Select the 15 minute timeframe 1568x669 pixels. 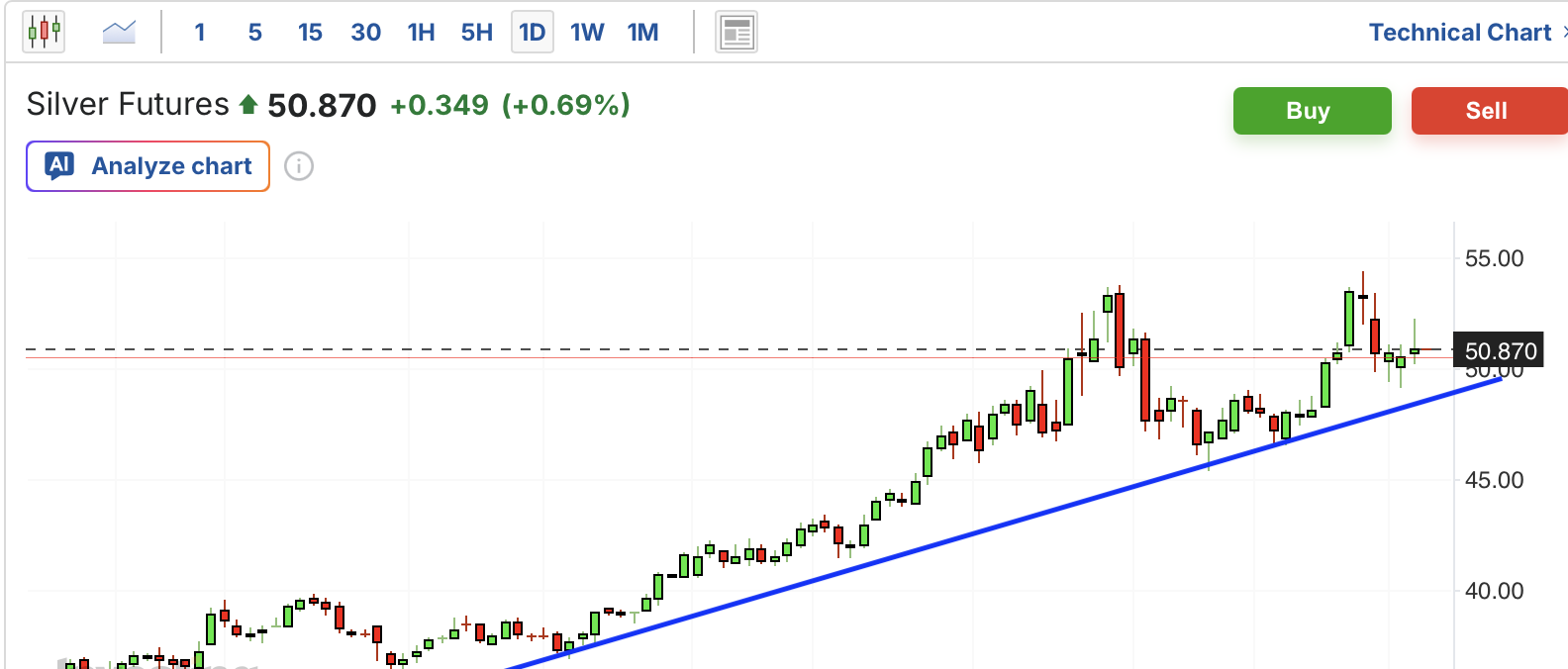tap(310, 33)
